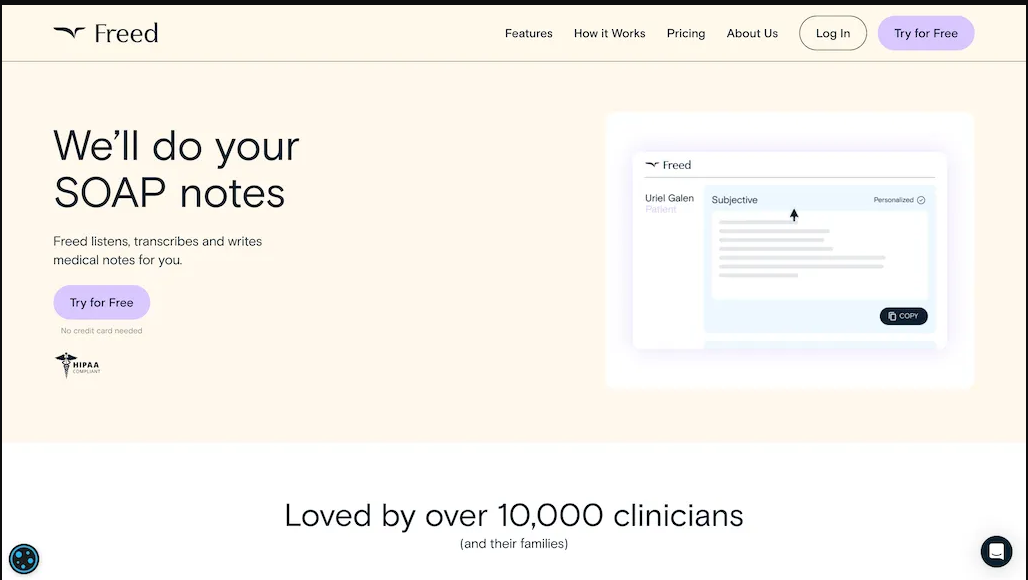
Task: Click Try for Free in the header
Action: click(x=925, y=33)
